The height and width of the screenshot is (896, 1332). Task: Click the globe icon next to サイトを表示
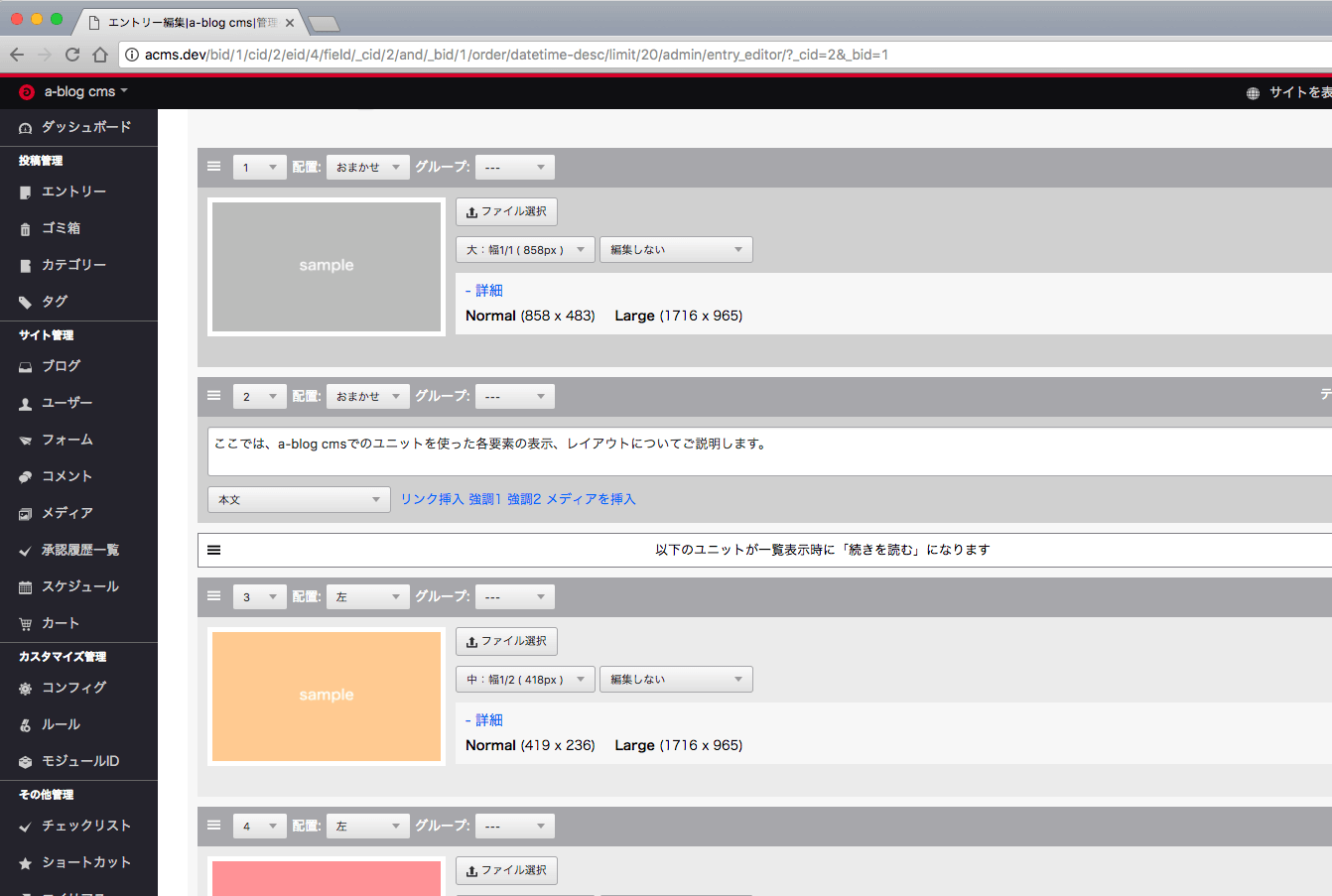tap(1253, 92)
